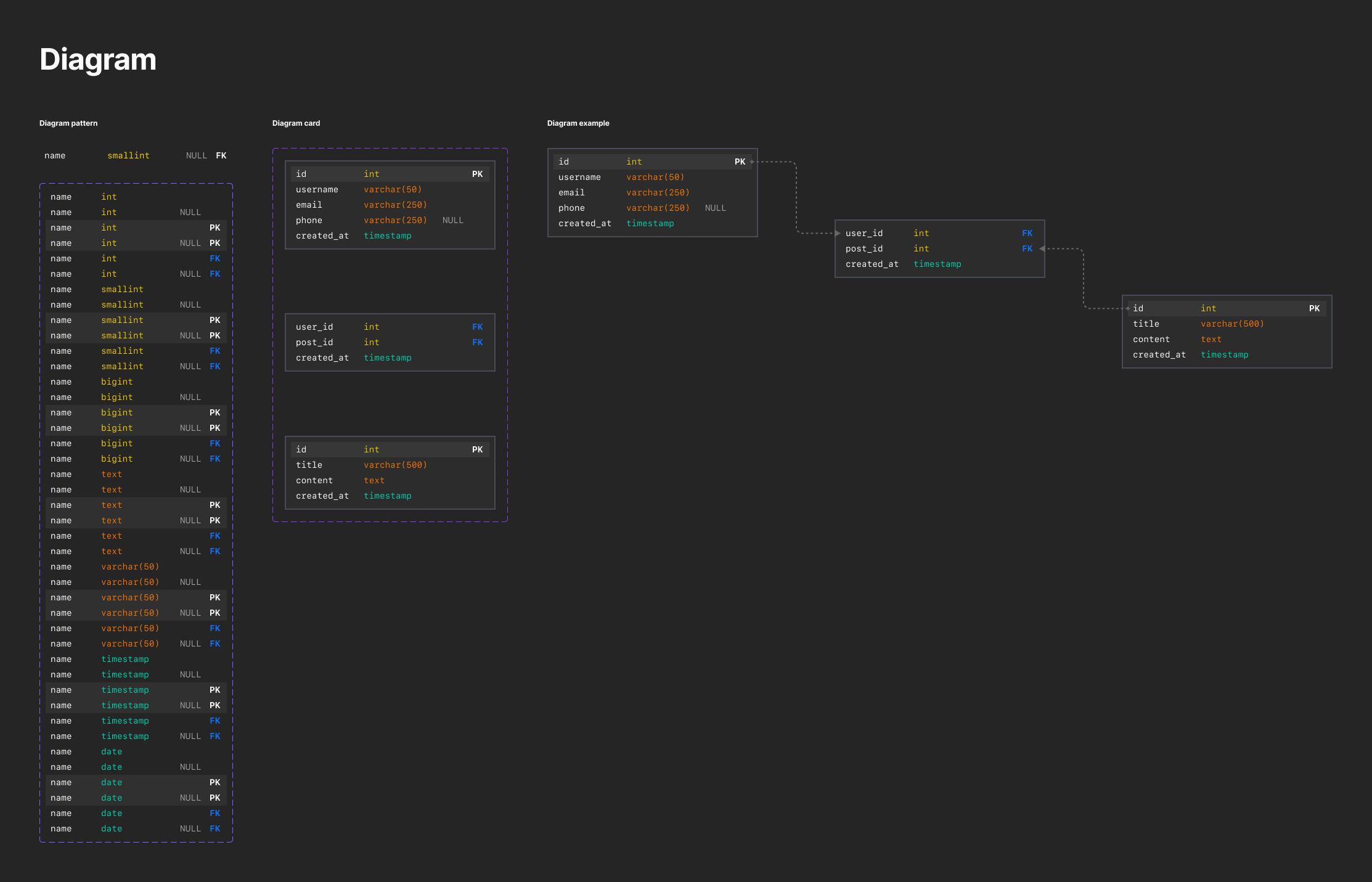Click text type in Diagram example posts table
Screen dimensions: 1372x882
1211,340
